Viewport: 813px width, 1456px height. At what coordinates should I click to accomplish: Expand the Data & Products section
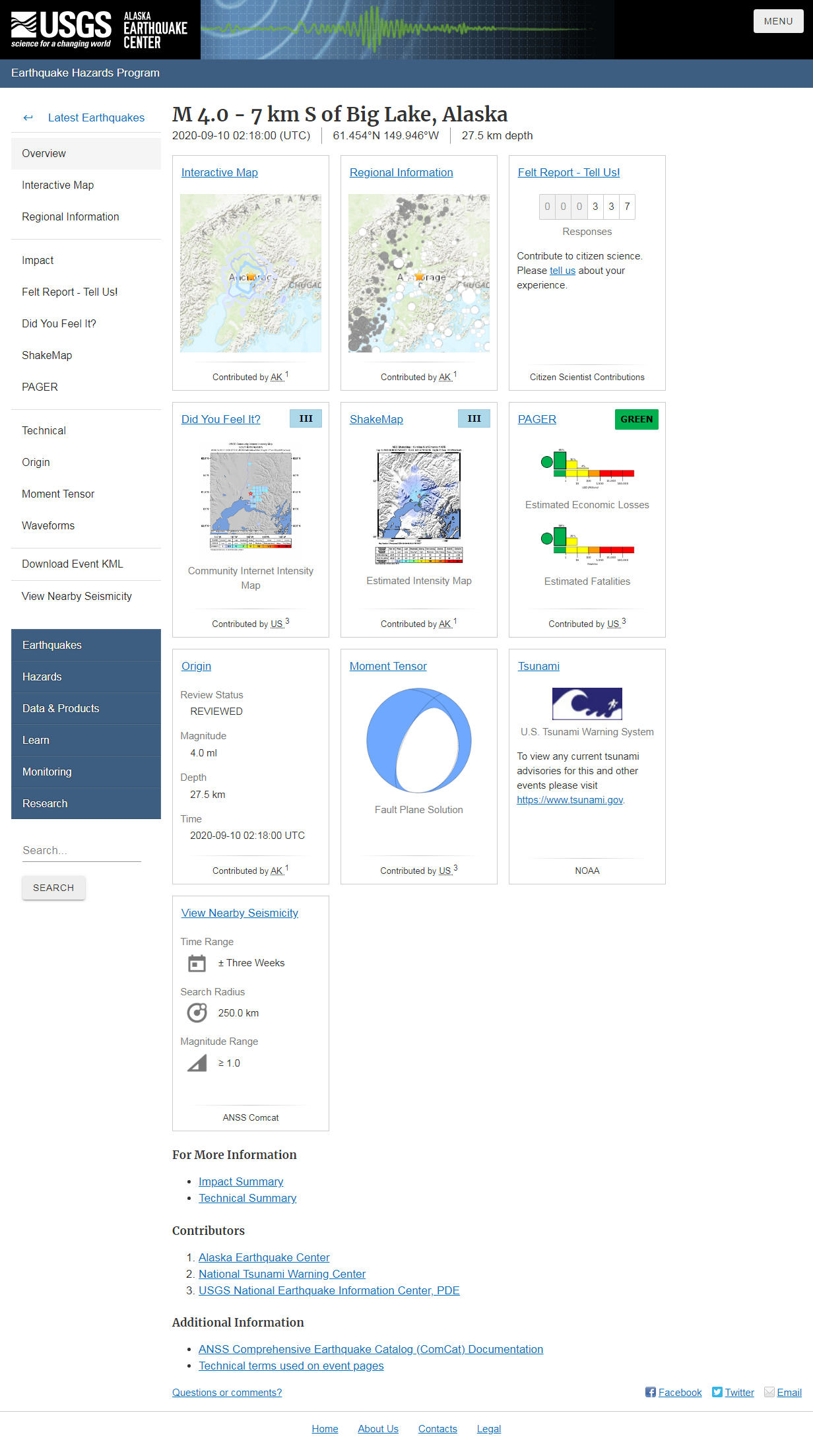point(86,708)
